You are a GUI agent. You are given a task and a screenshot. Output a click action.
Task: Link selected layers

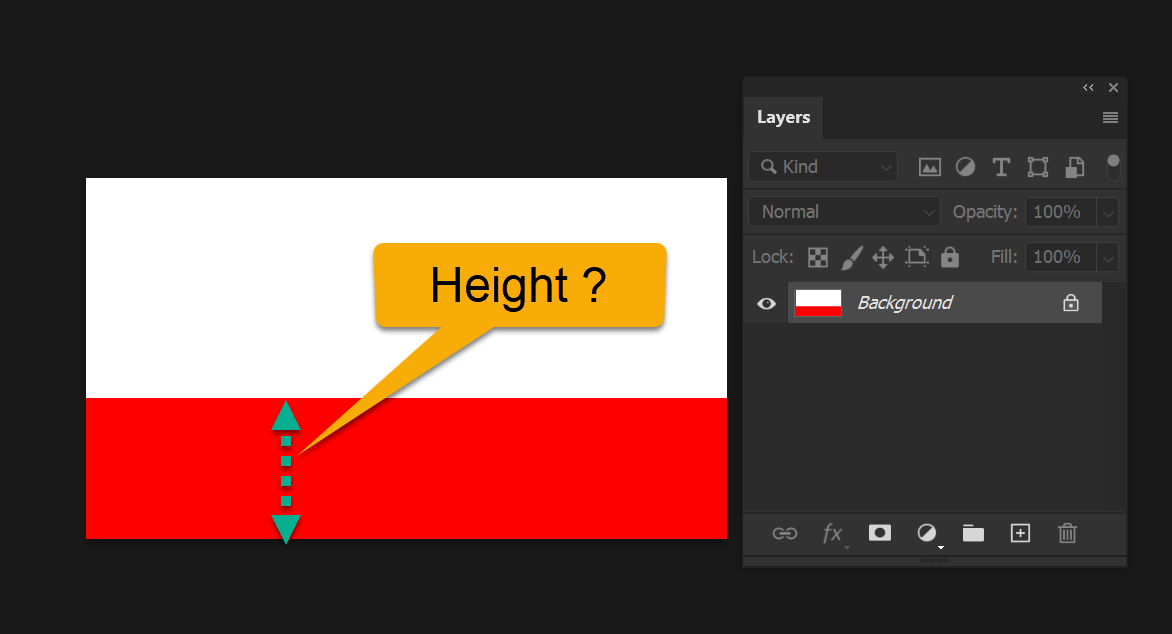pyautogui.click(x=785, y=533)
